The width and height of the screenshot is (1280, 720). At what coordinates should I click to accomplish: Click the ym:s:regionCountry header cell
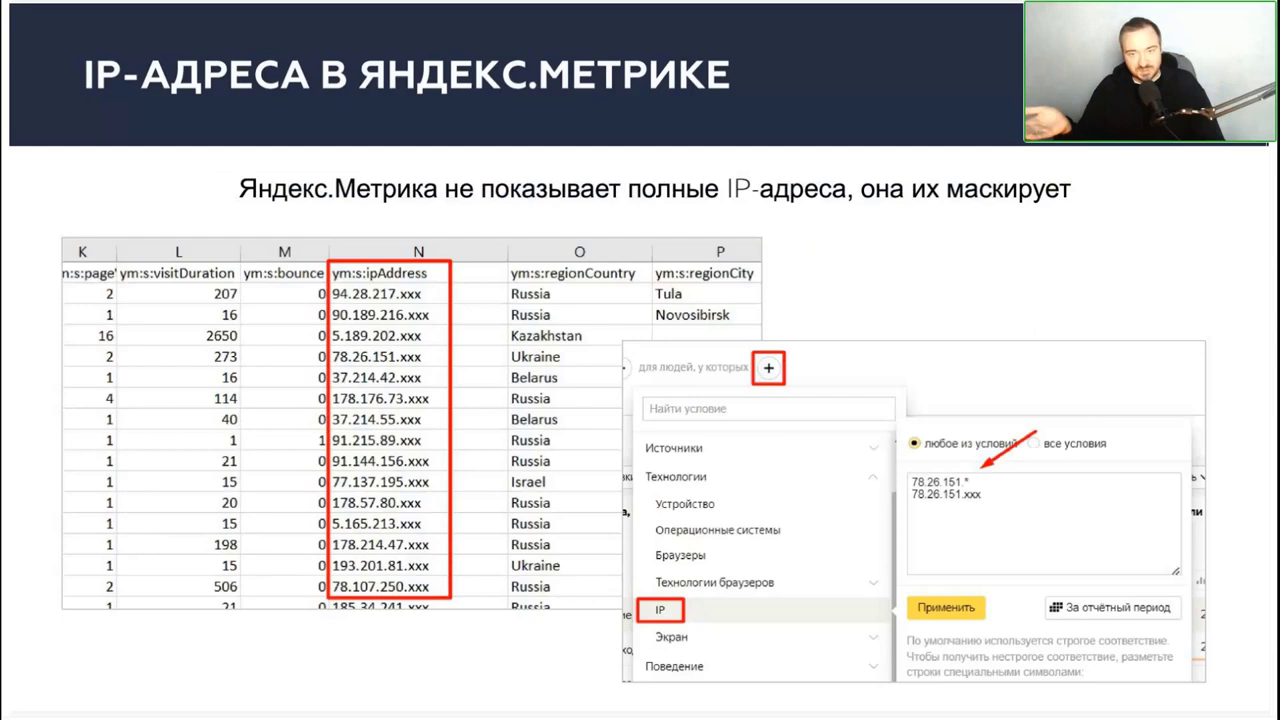pyautogui.click(x=579, y=273)
